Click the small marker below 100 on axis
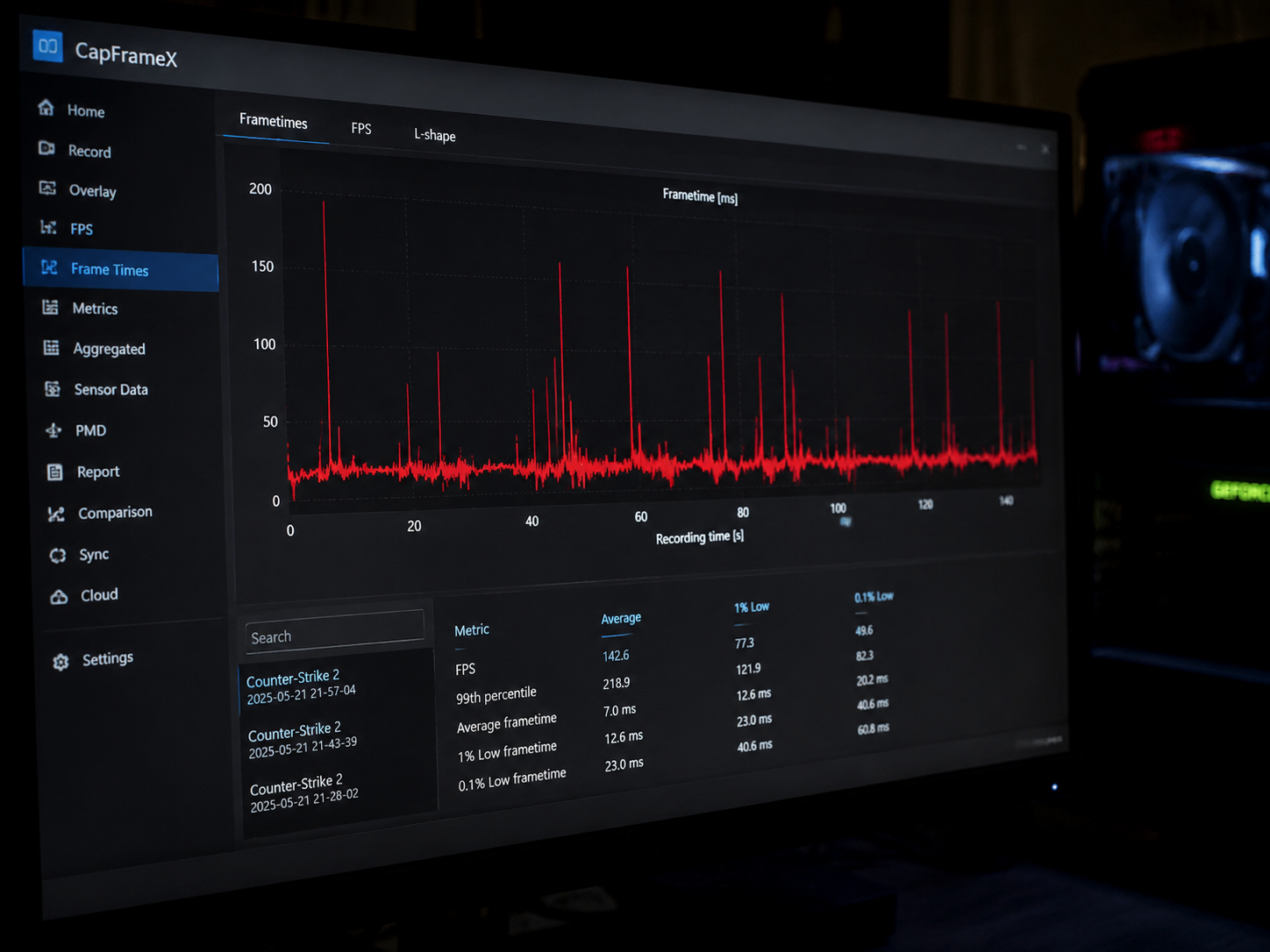Screen dimensions: 1270x952 845,522
